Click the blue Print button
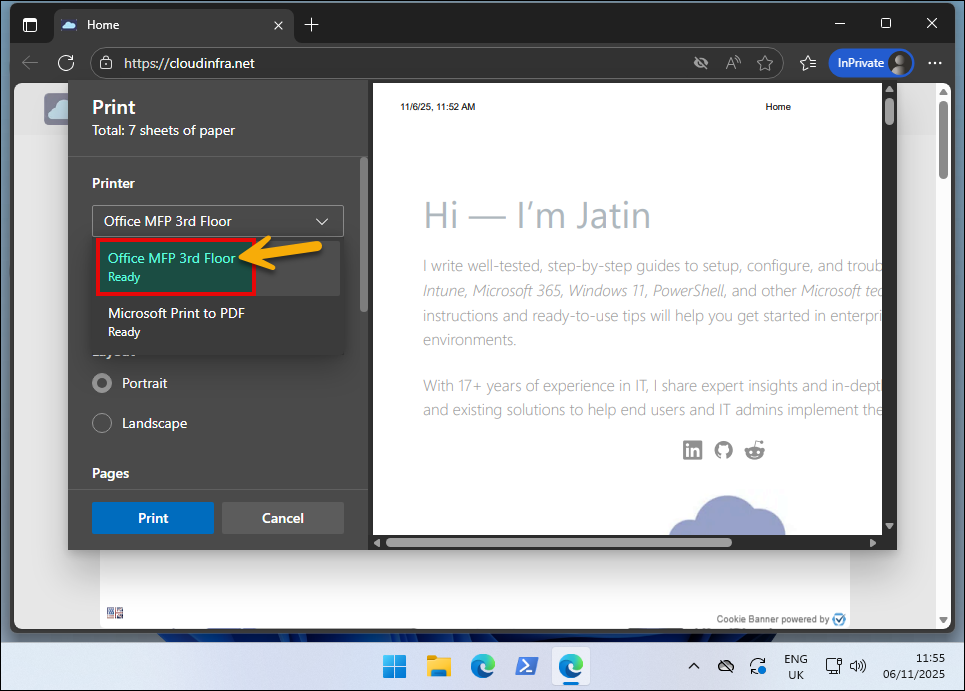The image size is (965, 691). [152, 518]
